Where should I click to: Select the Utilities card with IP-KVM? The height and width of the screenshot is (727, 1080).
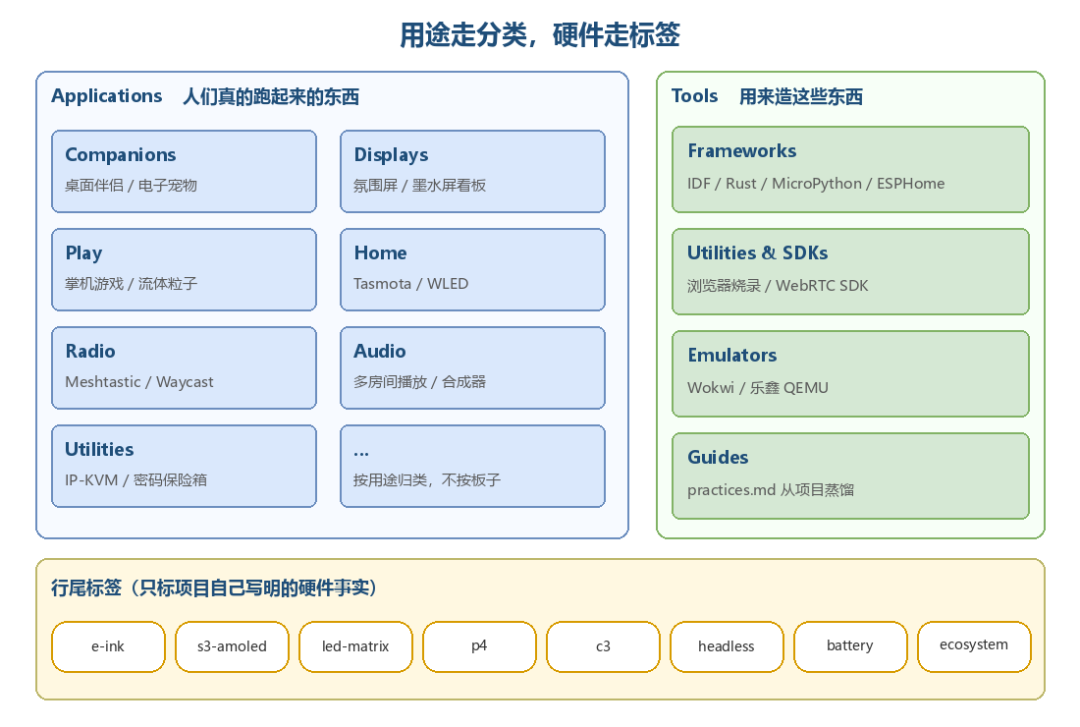click(x=184, y=466)
